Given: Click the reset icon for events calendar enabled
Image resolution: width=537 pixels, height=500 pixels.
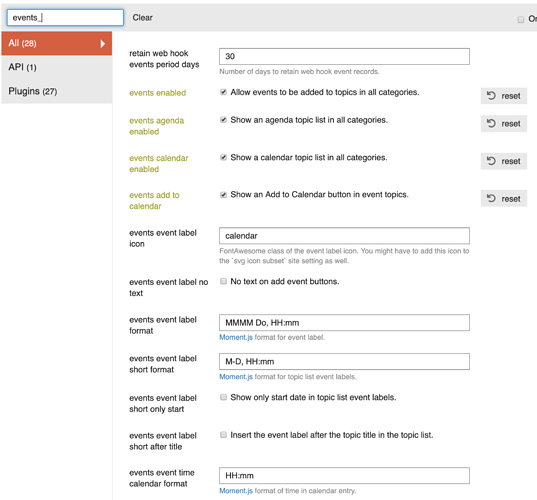Looking at the screenshot, I should click(491, 161).
